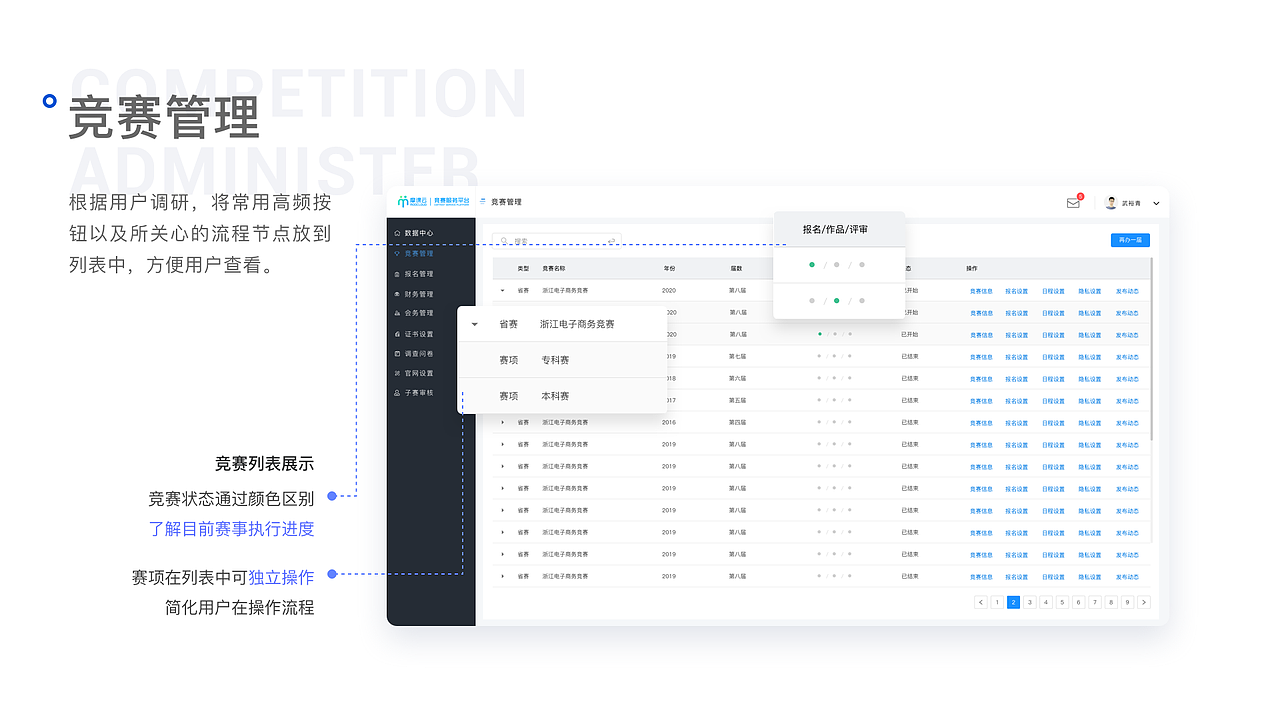Image resolution: width=1280 pixels, height=720 pixels.
Task: Open the 证书设置 sidebar icon
Action: click(418, 334)
